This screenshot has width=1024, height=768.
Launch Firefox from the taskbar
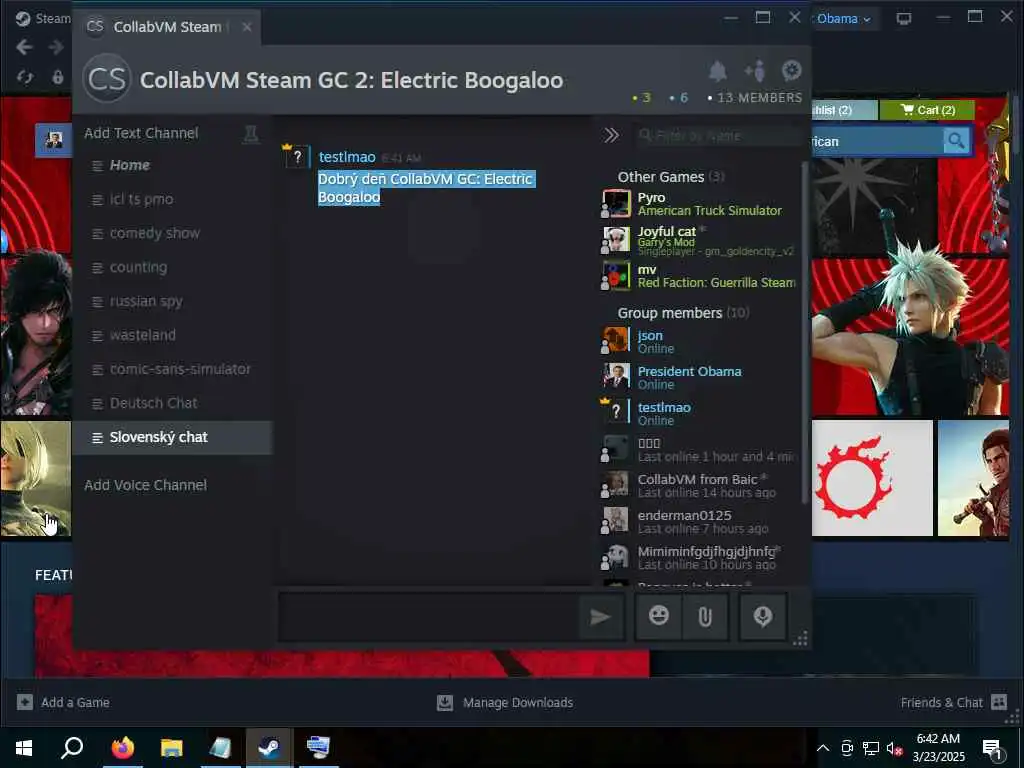122,748
